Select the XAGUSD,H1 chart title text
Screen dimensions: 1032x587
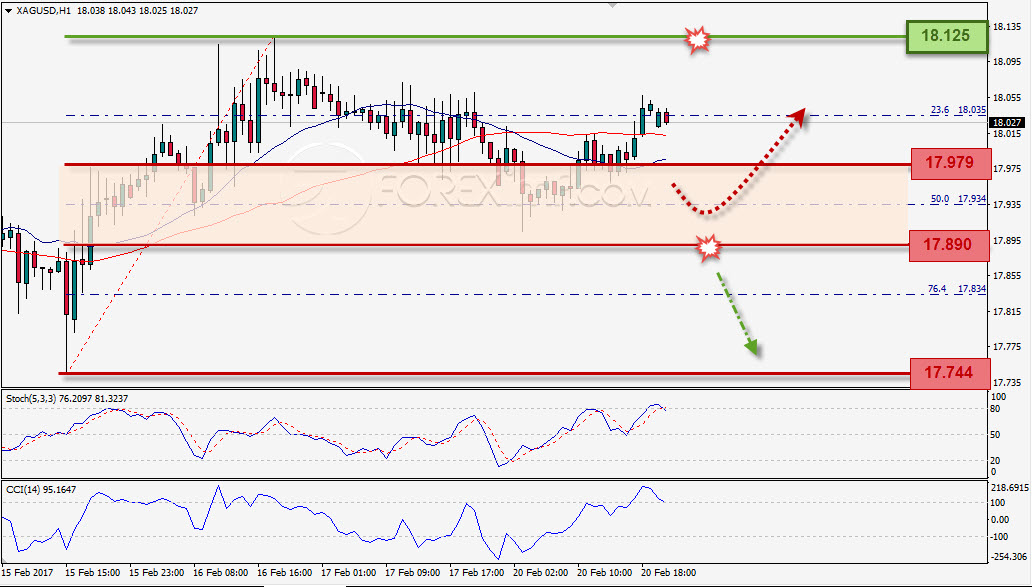pos(43,11)
